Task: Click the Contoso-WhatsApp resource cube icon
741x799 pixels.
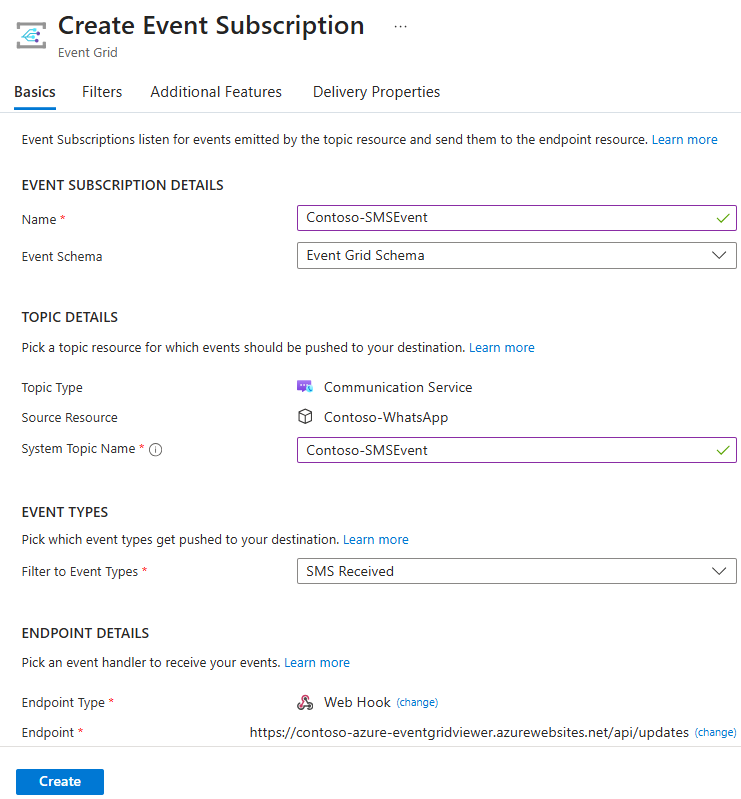Action: pyautogui.click(x=305, y=417)
